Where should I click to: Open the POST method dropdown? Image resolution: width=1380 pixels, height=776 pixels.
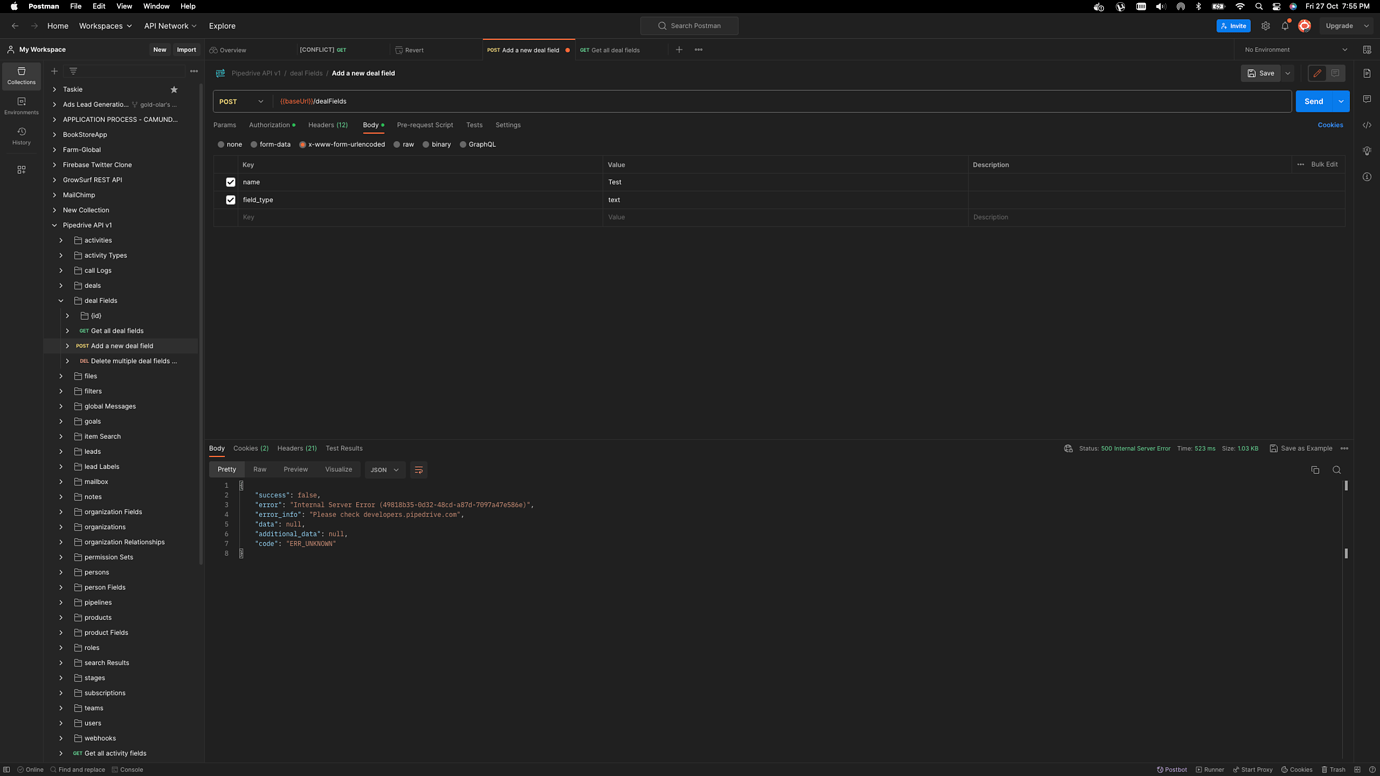(242, 101)
